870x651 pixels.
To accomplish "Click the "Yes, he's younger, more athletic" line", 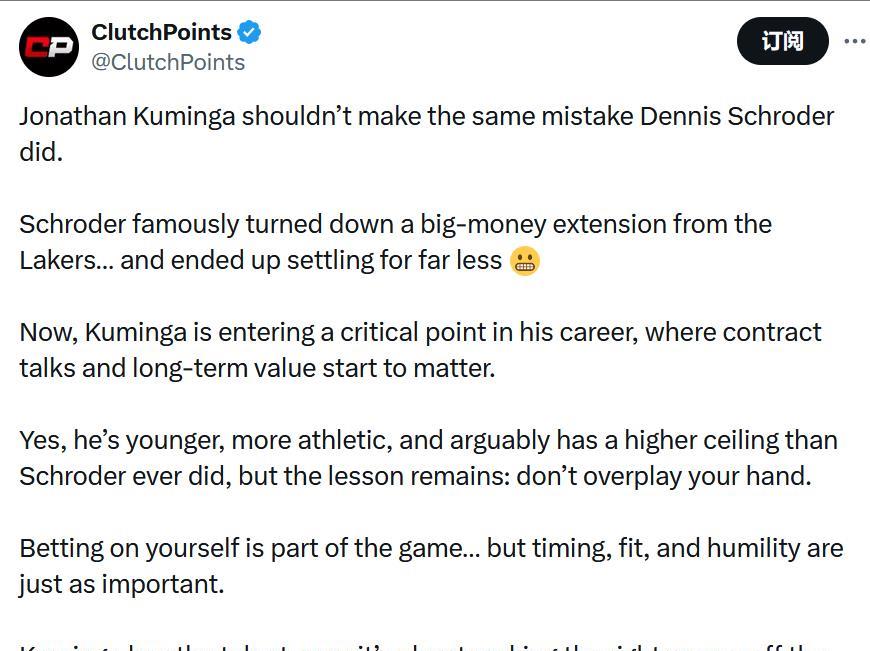I will point(428,440).
